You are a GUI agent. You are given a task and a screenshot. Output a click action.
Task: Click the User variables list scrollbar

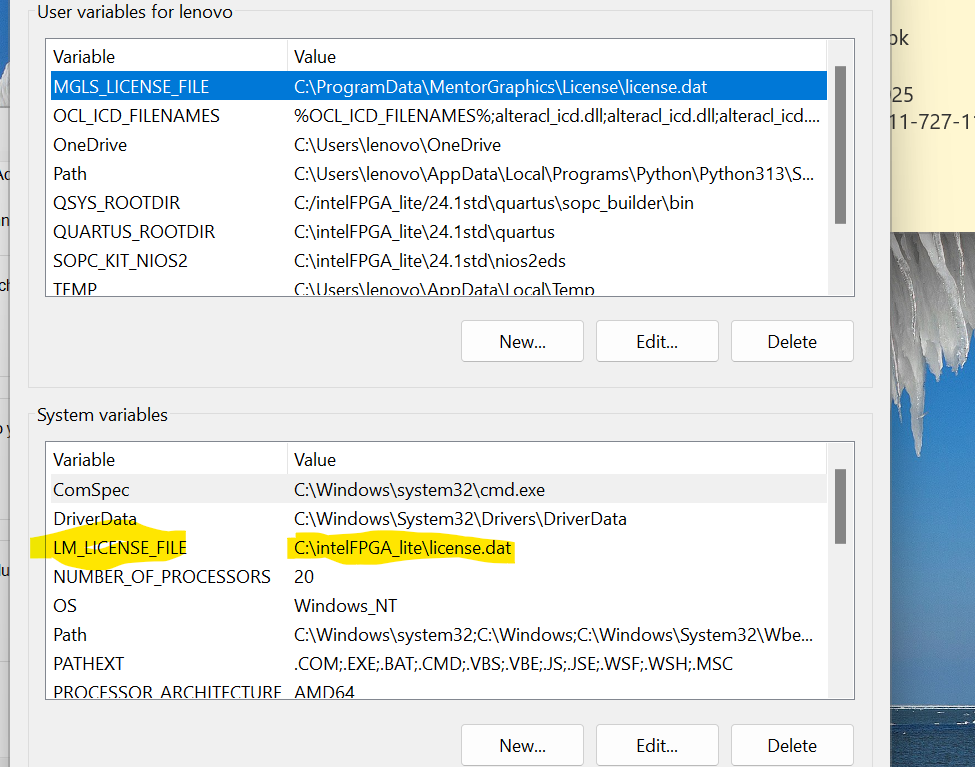point(841,145)
